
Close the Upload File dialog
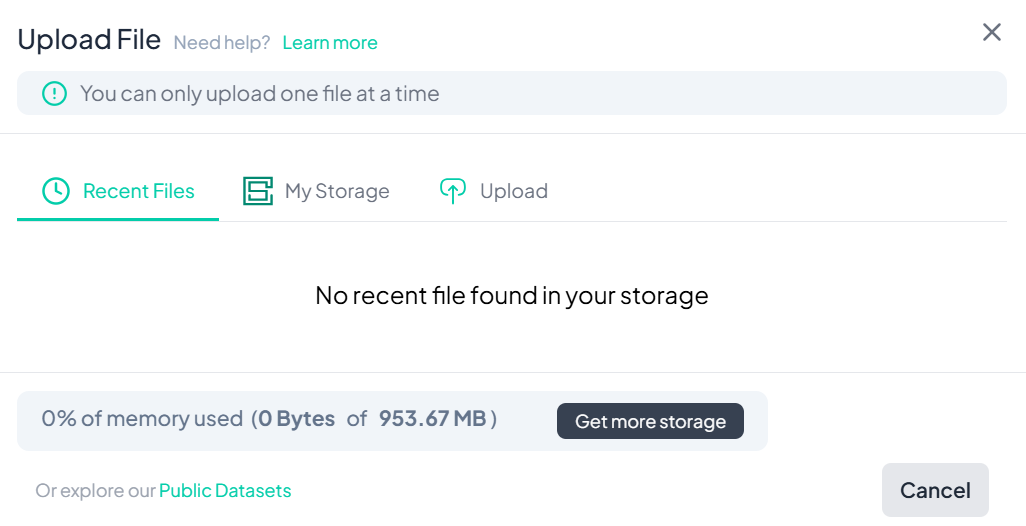(x=991, y=32)
